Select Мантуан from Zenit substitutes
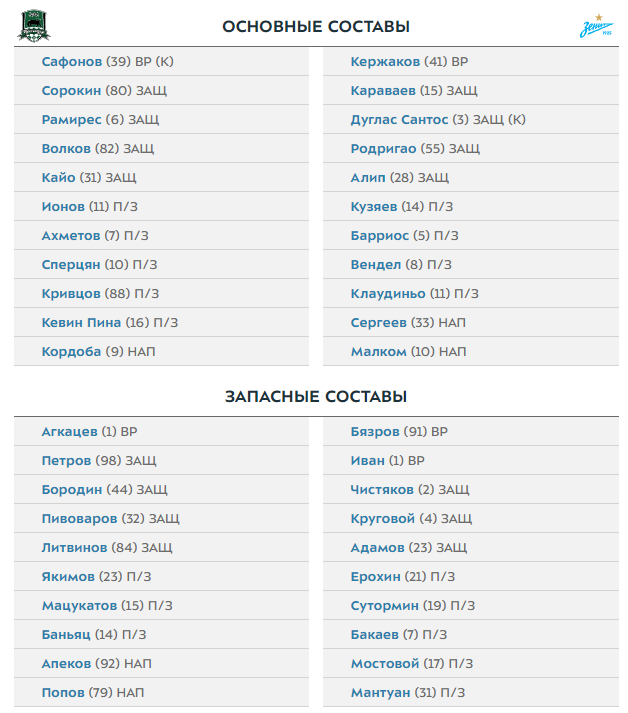628x713 pixels. [379, 693]
